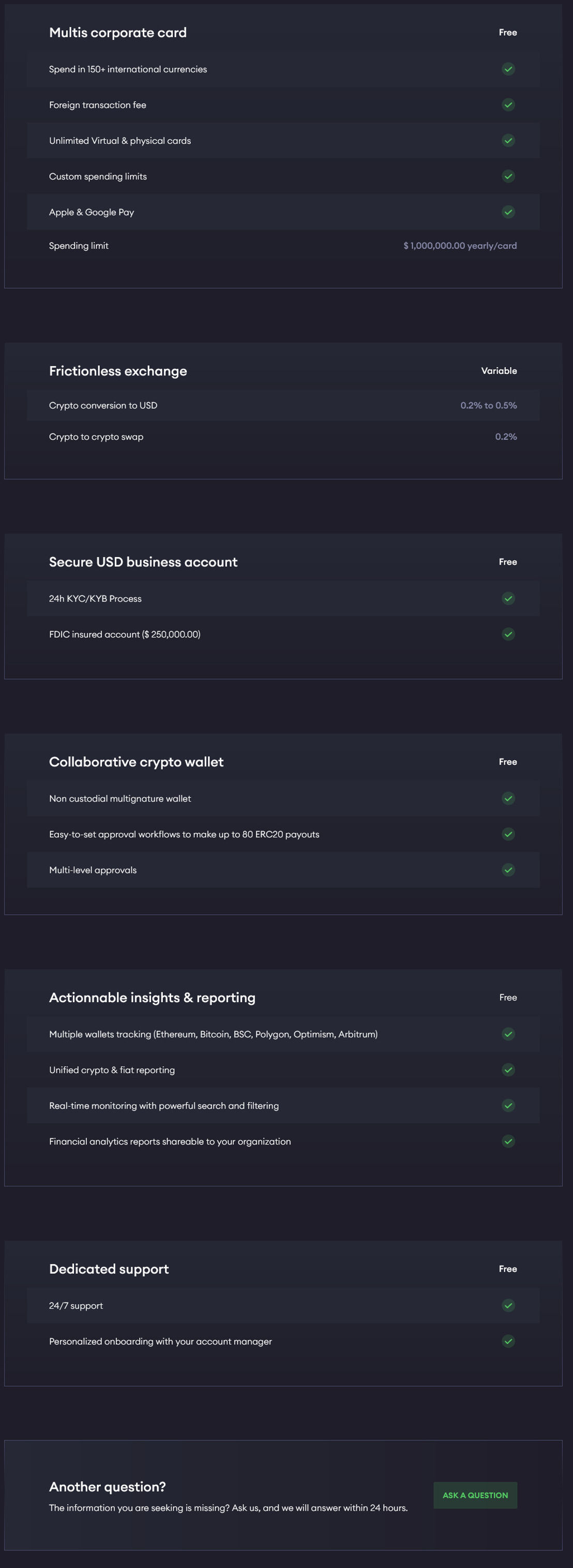Image resolution: width=573 pixels, height=1568 pixels.
Task: Click the Multi-level approvals checkmark
Action: click(508, 870)
